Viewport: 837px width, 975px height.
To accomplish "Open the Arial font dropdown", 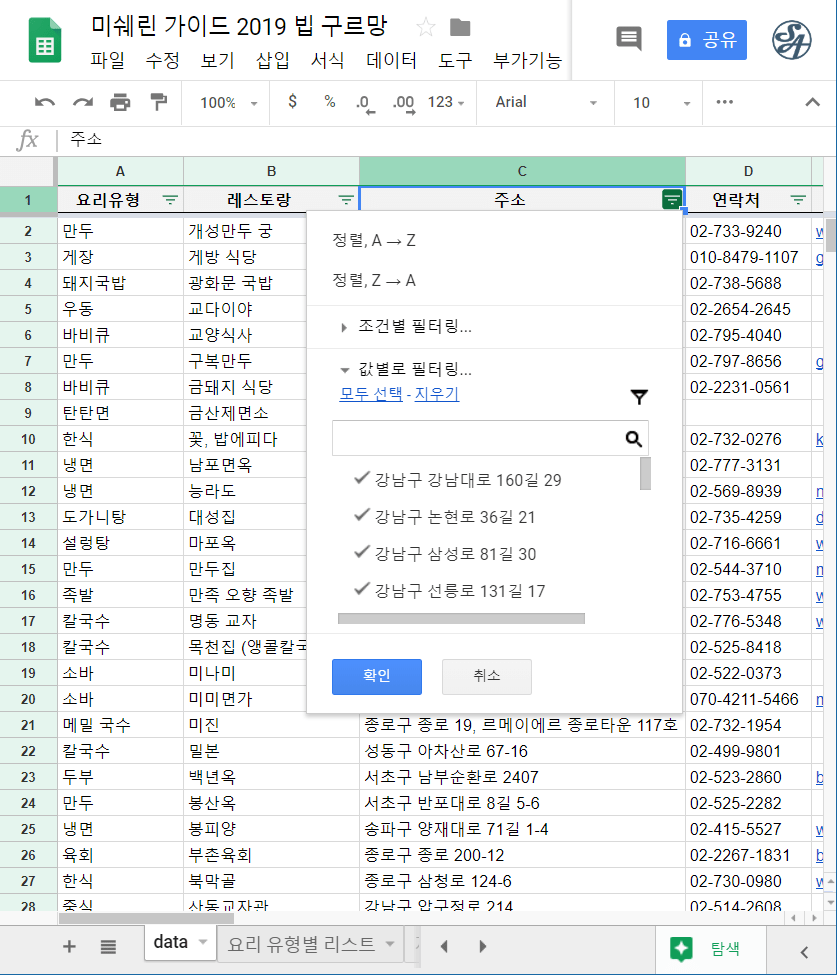I will pos(546,102).
